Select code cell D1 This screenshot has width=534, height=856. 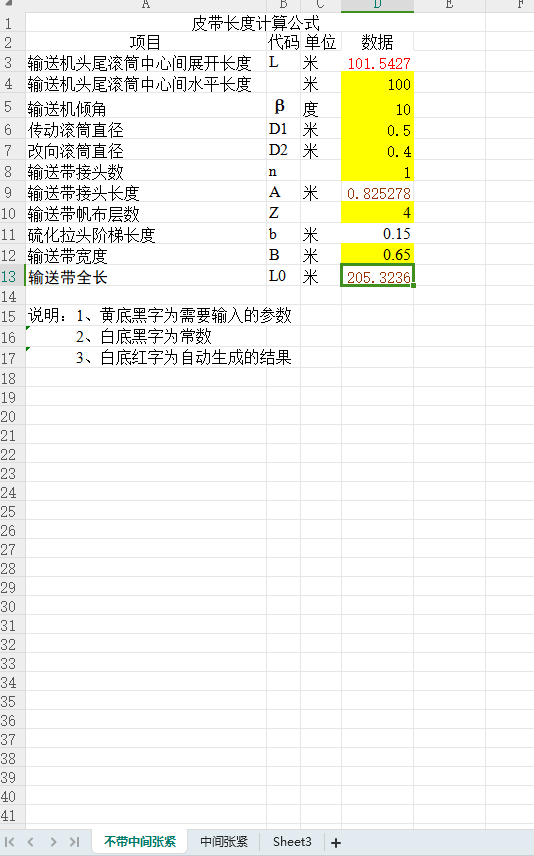283,129
